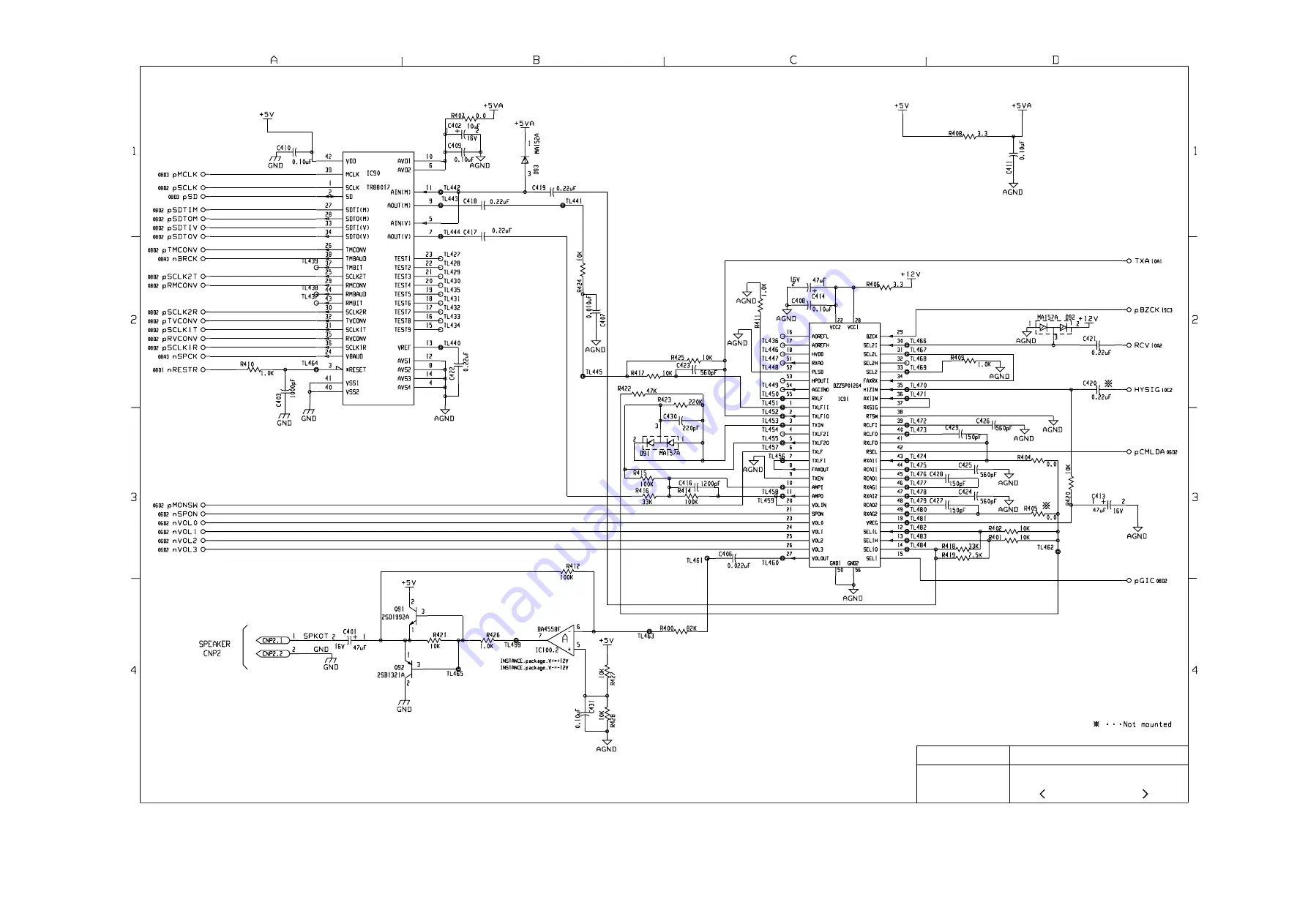Click the nSPON signal label
Image resolution: width=1308 pixels, height=924 pixels.
[185, 514]
